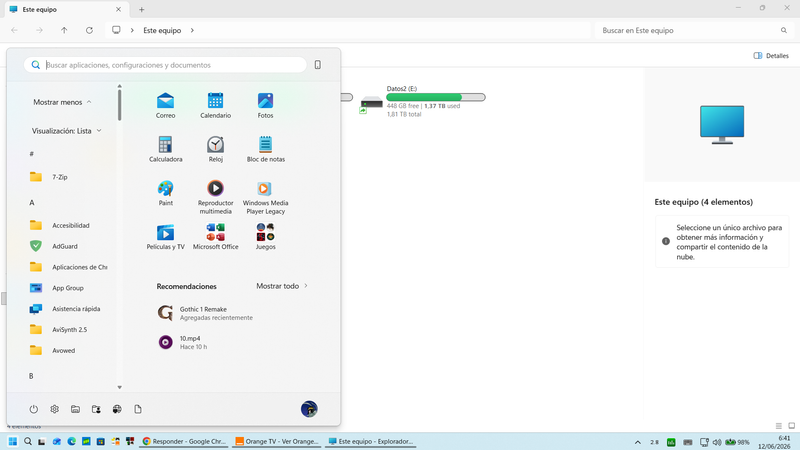Switch to the Este equipo Explorador taskbar window
800x450 pixels.
coord(370,441)
